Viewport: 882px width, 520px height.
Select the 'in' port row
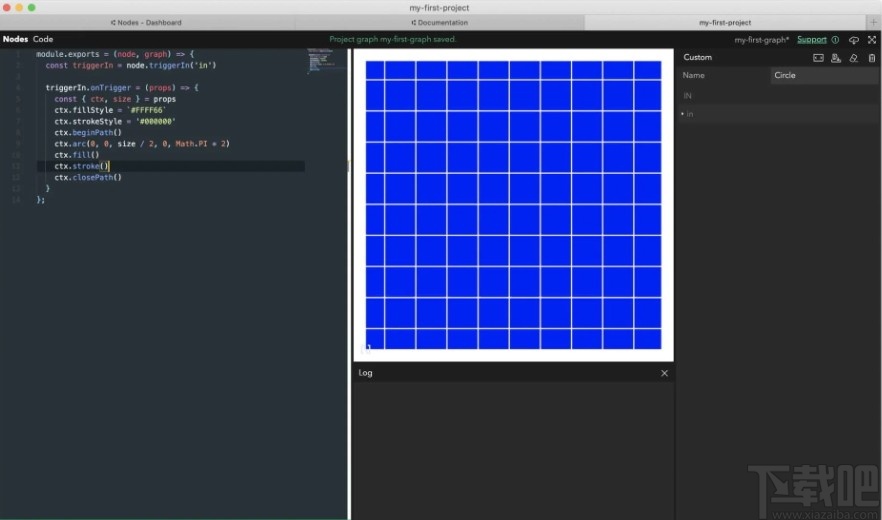pyautogui.click(x=778, y=114)
